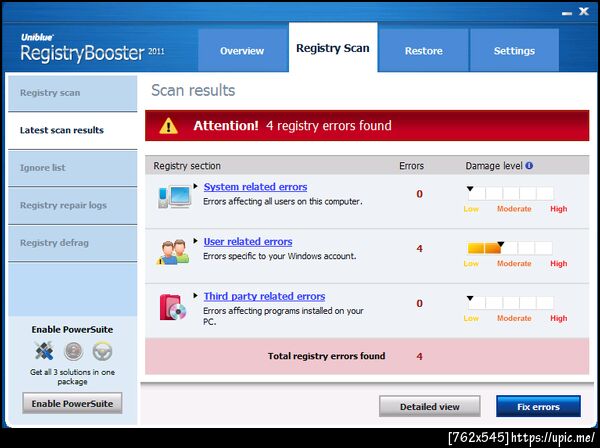Open System related errors link
This screenshot has width=600, height=448.
255,187
